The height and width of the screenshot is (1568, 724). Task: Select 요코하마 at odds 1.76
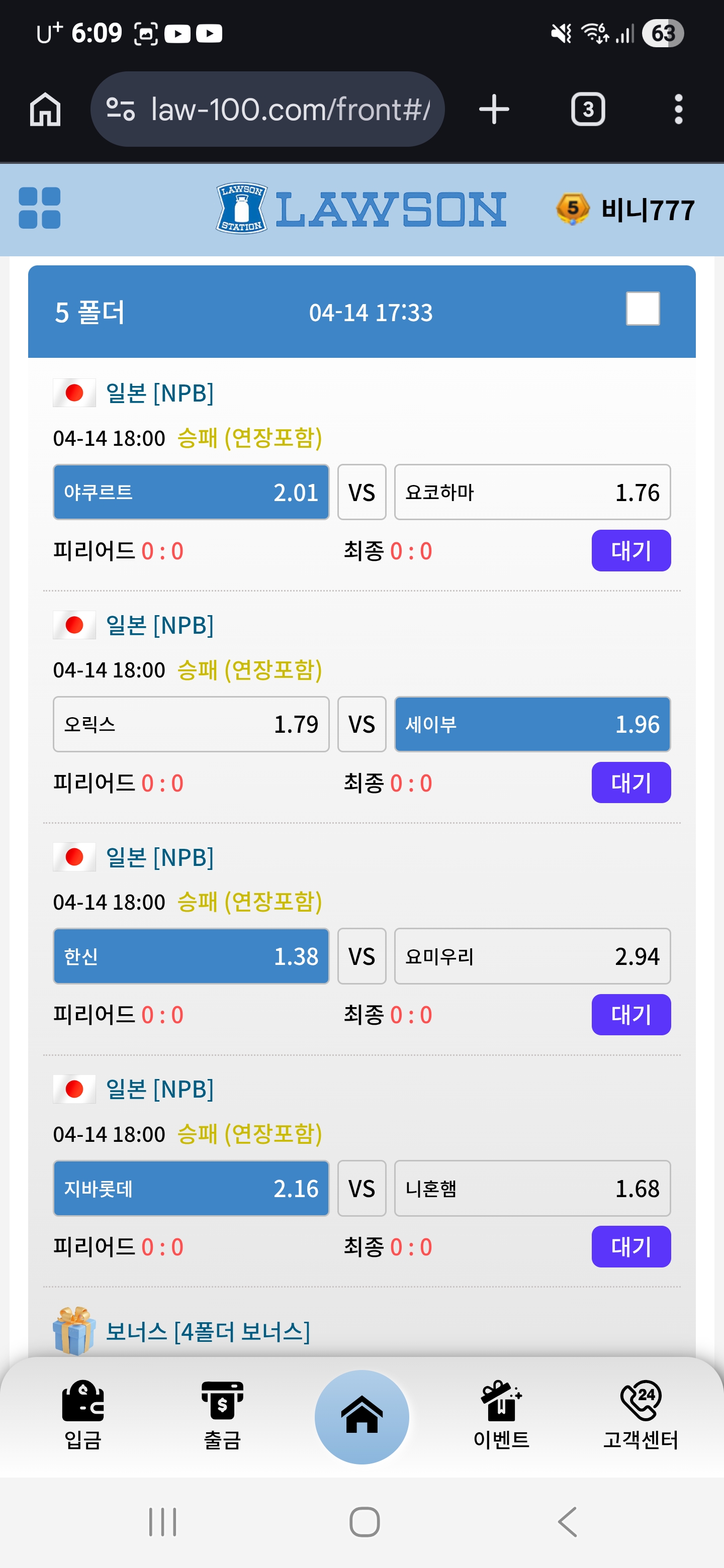tap(532, 492)
